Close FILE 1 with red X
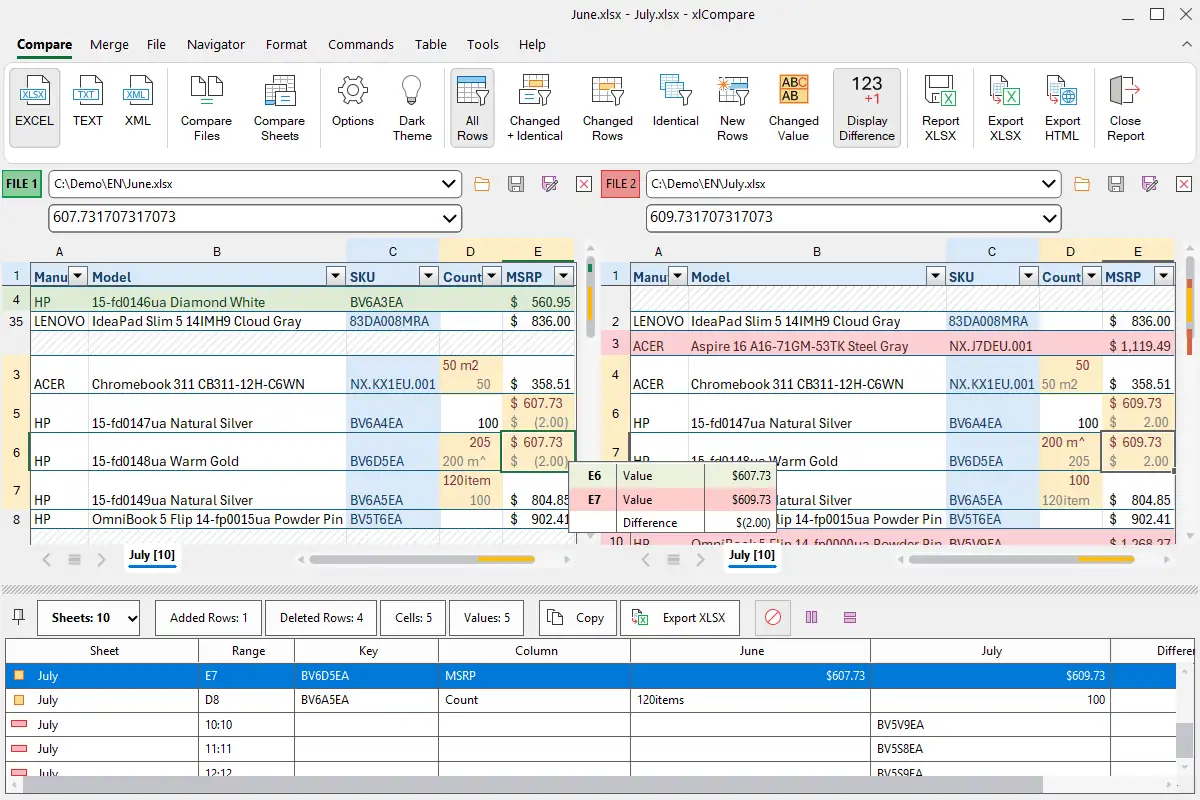This screenshot has height=800, width=1200. [584, 184]
